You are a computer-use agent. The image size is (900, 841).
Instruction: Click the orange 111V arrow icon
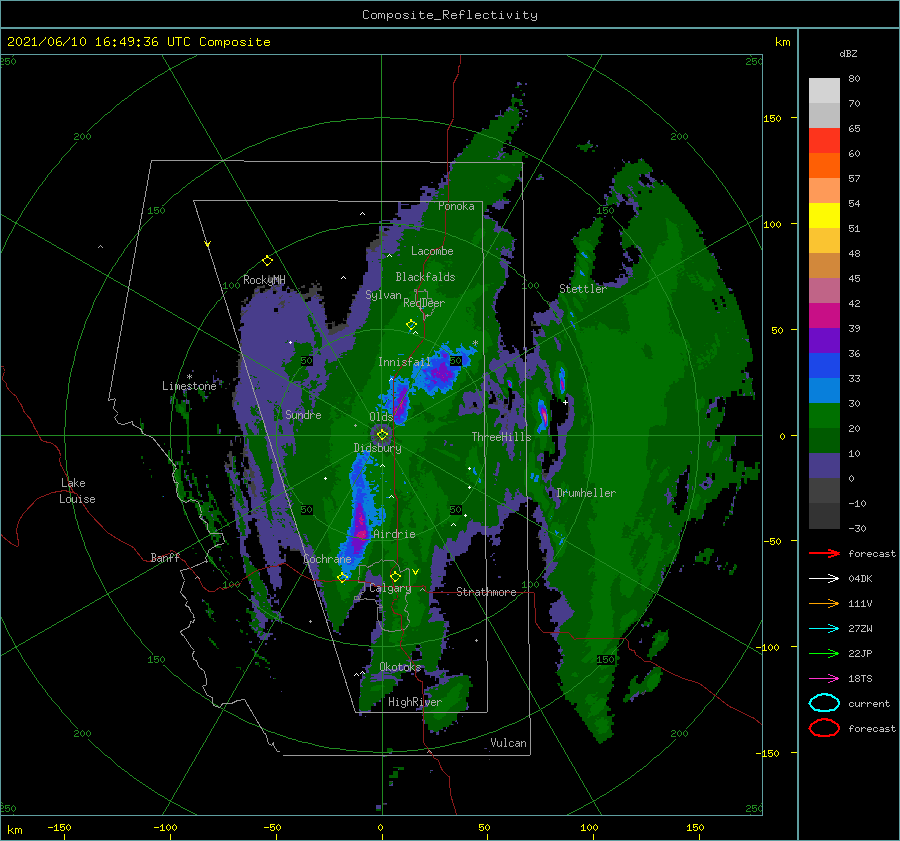coord(824,603)
